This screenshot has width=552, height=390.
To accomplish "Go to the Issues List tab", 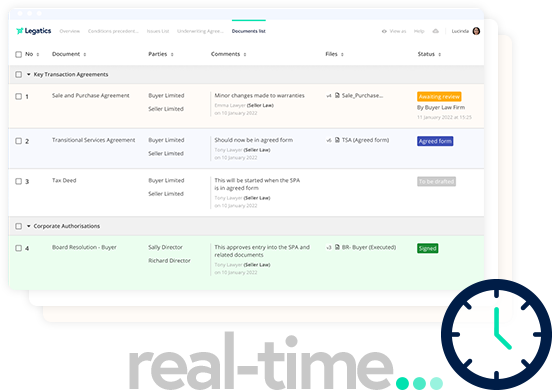I will point(158,31).
